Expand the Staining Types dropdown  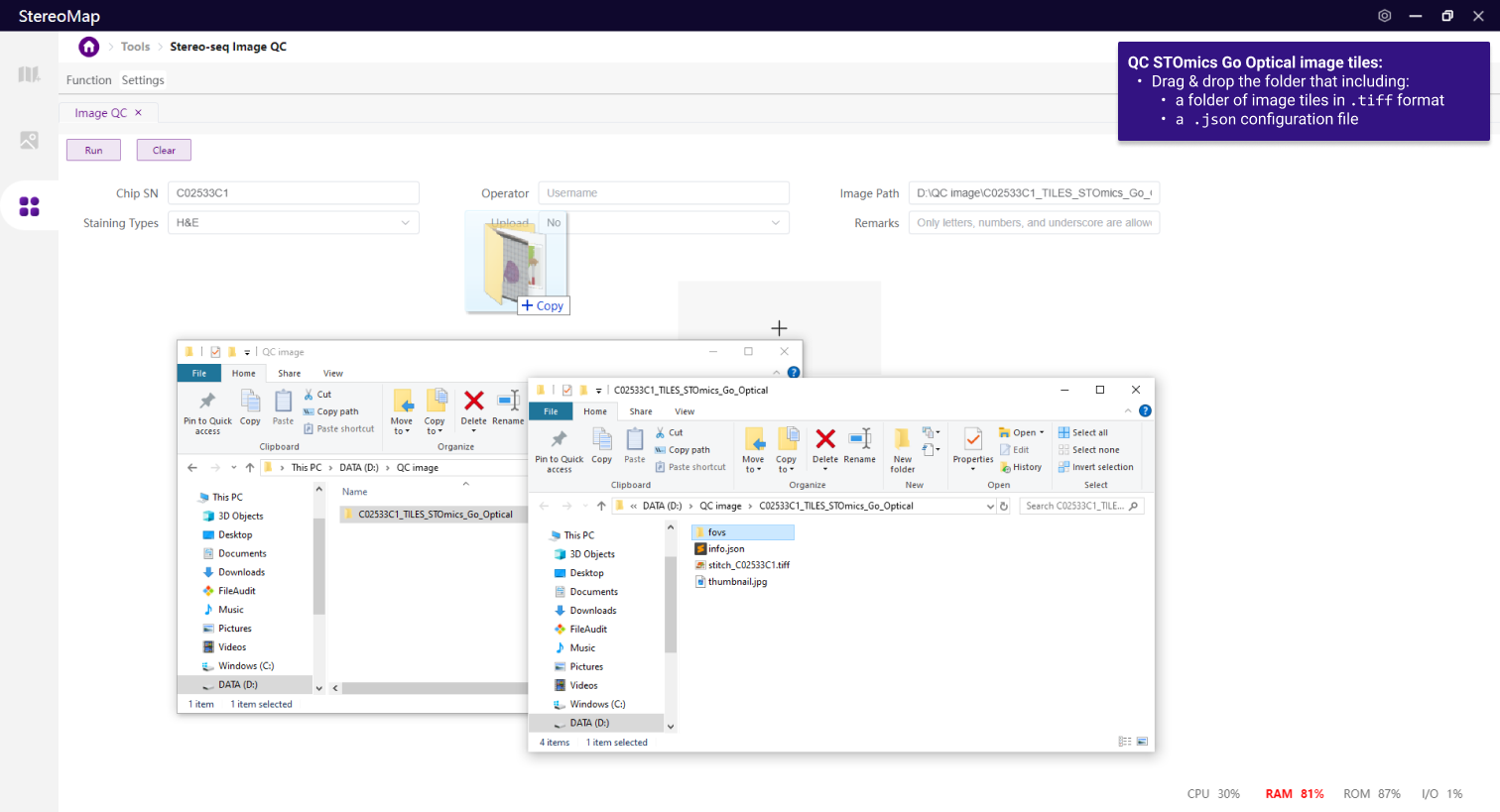click(x=293, y=223)
